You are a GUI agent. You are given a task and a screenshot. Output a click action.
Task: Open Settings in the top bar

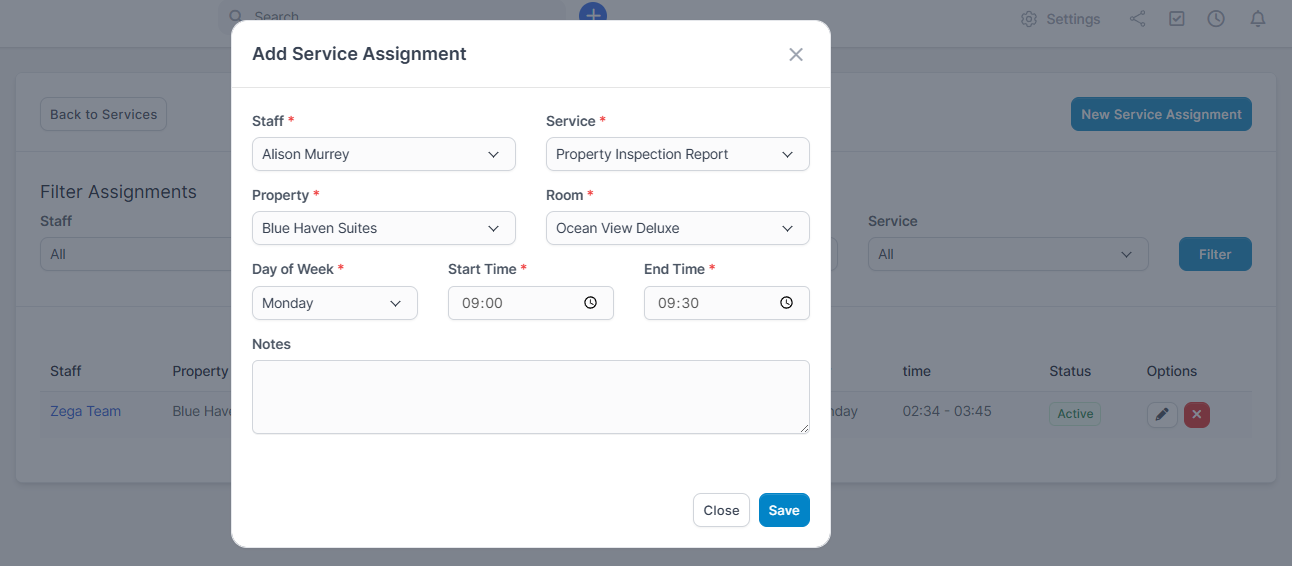click(x=1060, y=19)
